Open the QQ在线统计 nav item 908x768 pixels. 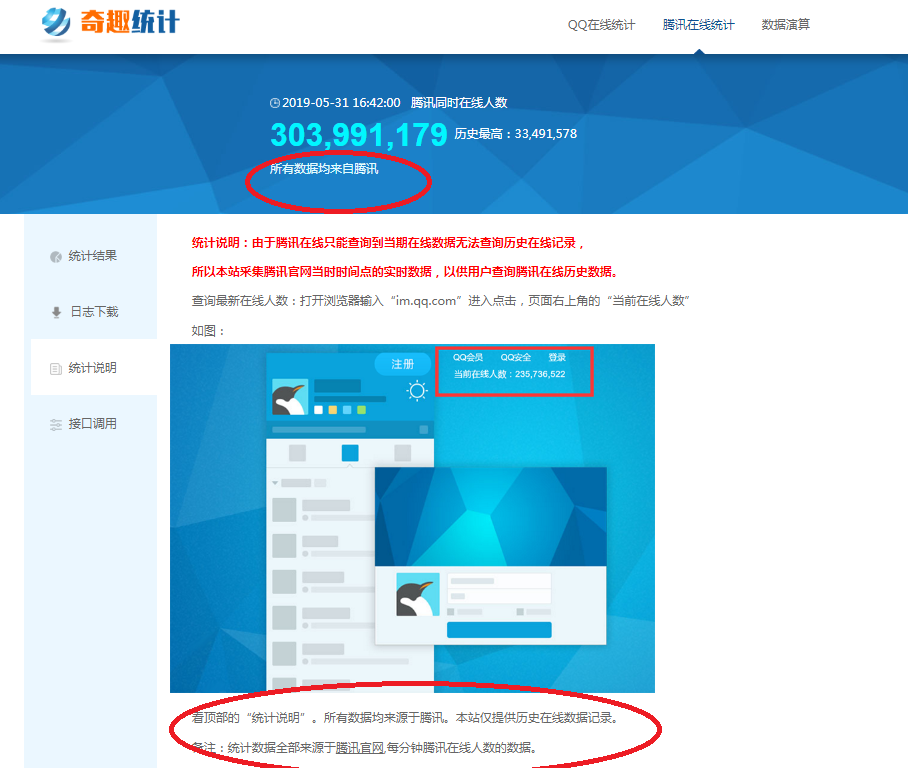[601, 25]
